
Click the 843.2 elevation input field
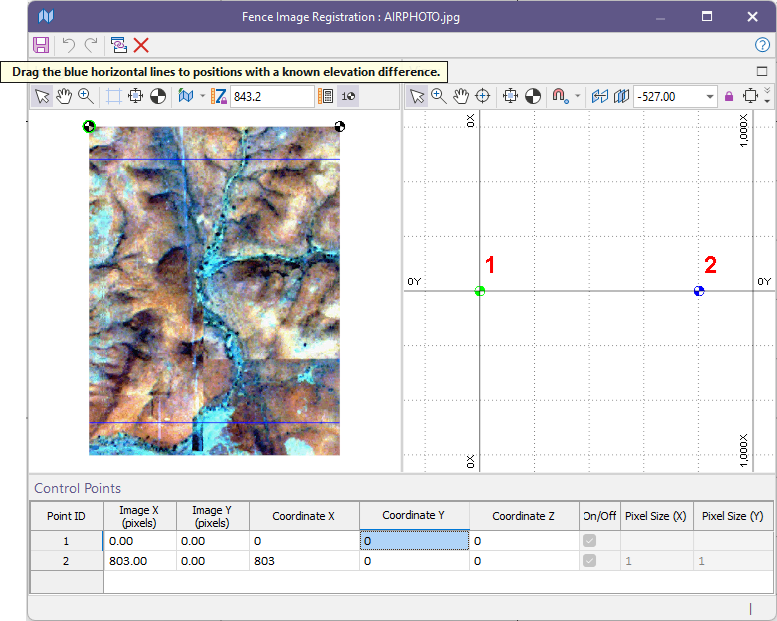point(272,96)
